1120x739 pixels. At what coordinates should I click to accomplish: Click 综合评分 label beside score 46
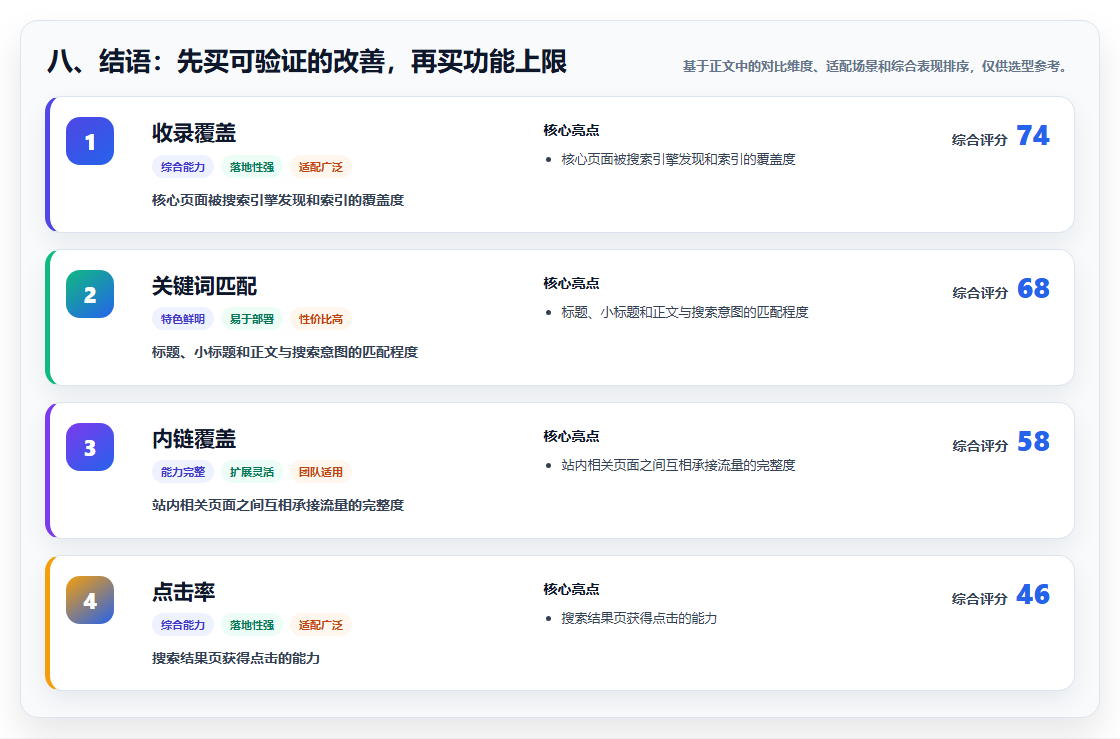tap(979, 598)
